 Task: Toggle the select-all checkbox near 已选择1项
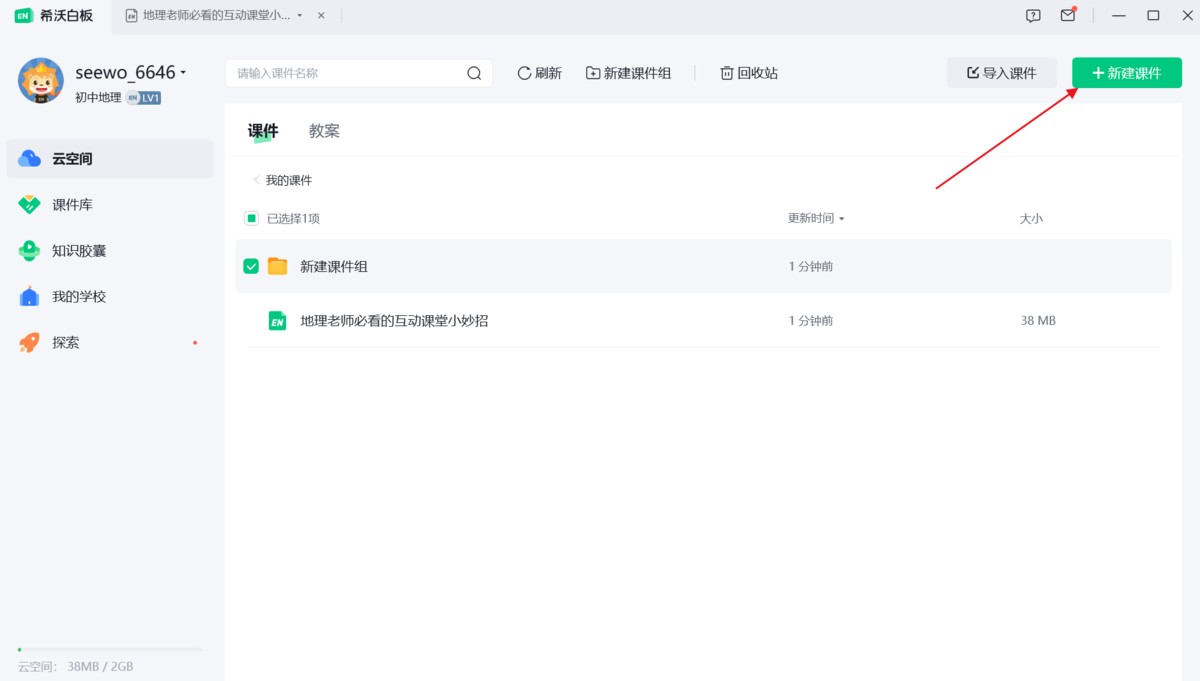[x=251, y=218]
